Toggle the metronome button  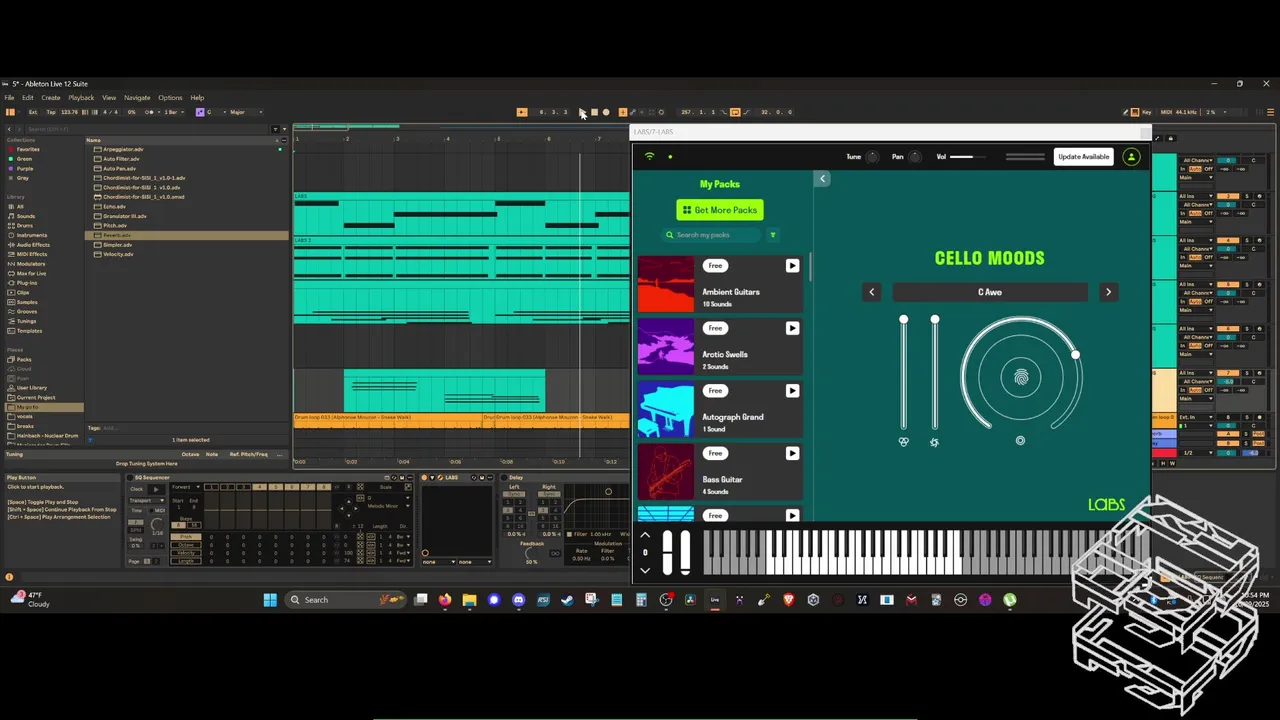coord(150,112)
